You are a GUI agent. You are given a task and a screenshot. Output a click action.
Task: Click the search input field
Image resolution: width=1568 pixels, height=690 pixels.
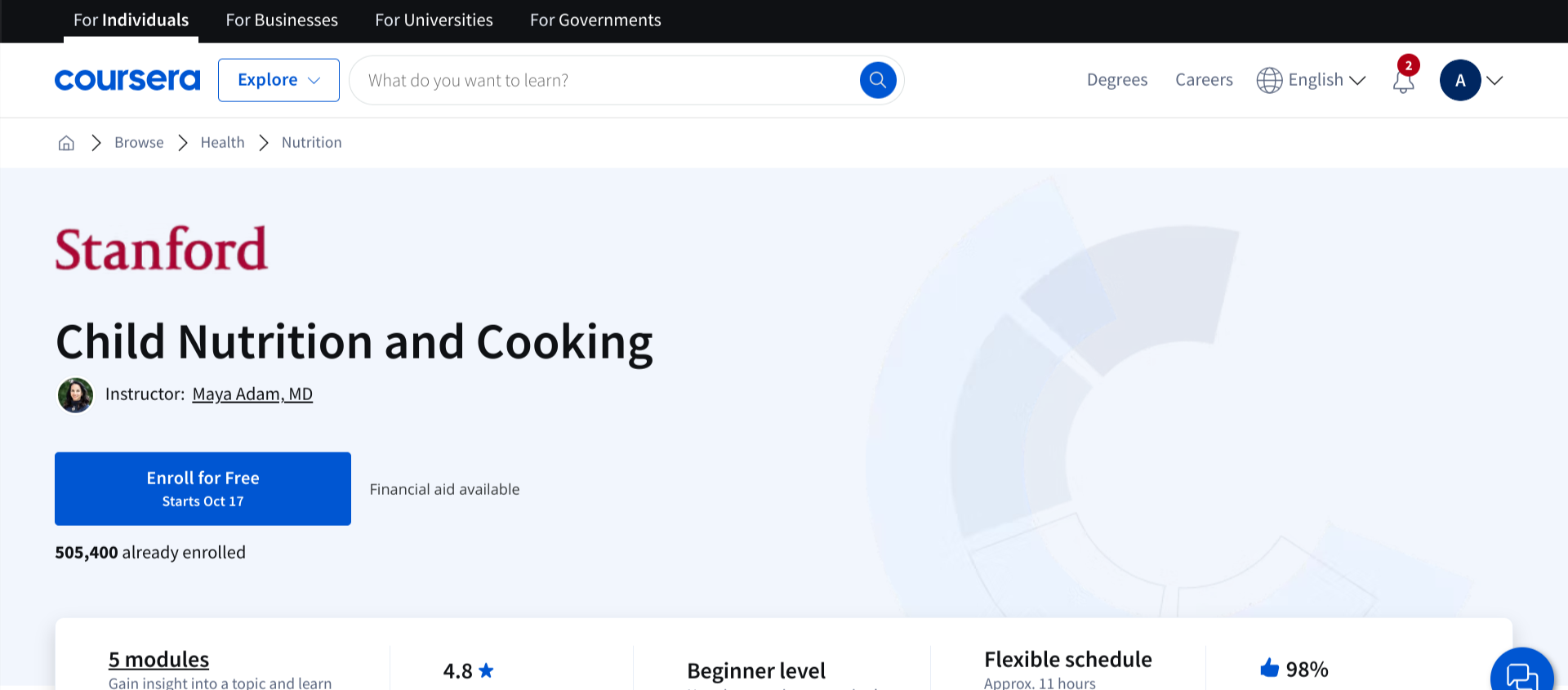pyautogui.click(x=604, y=80)
